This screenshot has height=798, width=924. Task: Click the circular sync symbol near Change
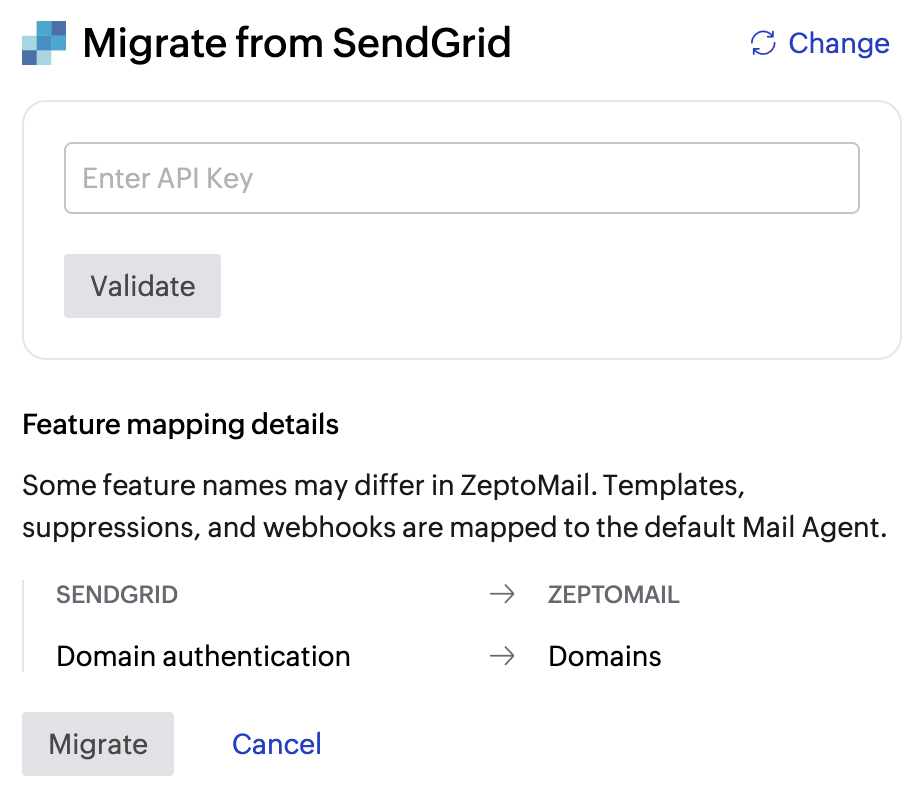tap(762, 43)
